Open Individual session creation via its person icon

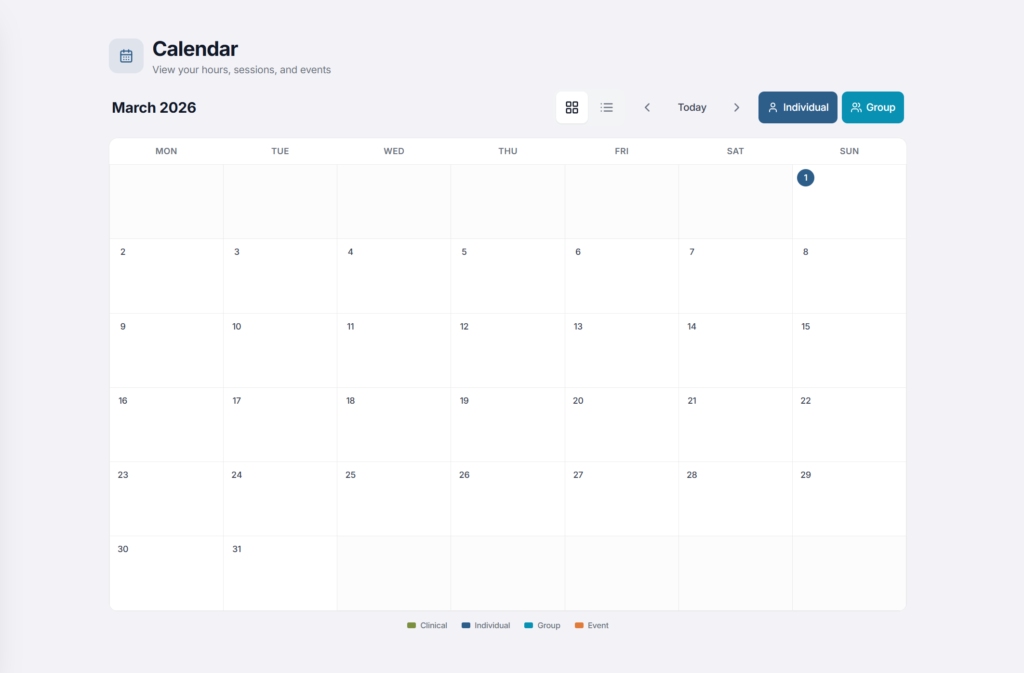(774, 107)
